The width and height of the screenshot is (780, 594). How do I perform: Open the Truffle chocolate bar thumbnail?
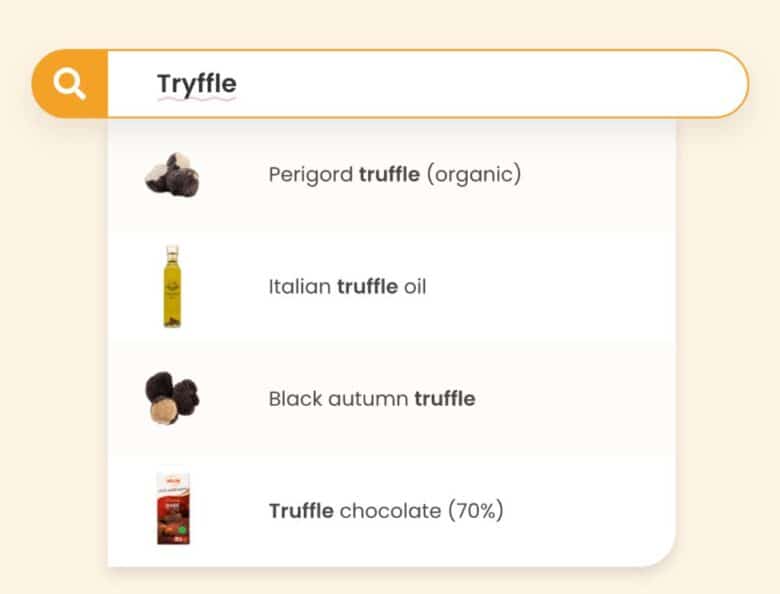coord(172,510)
